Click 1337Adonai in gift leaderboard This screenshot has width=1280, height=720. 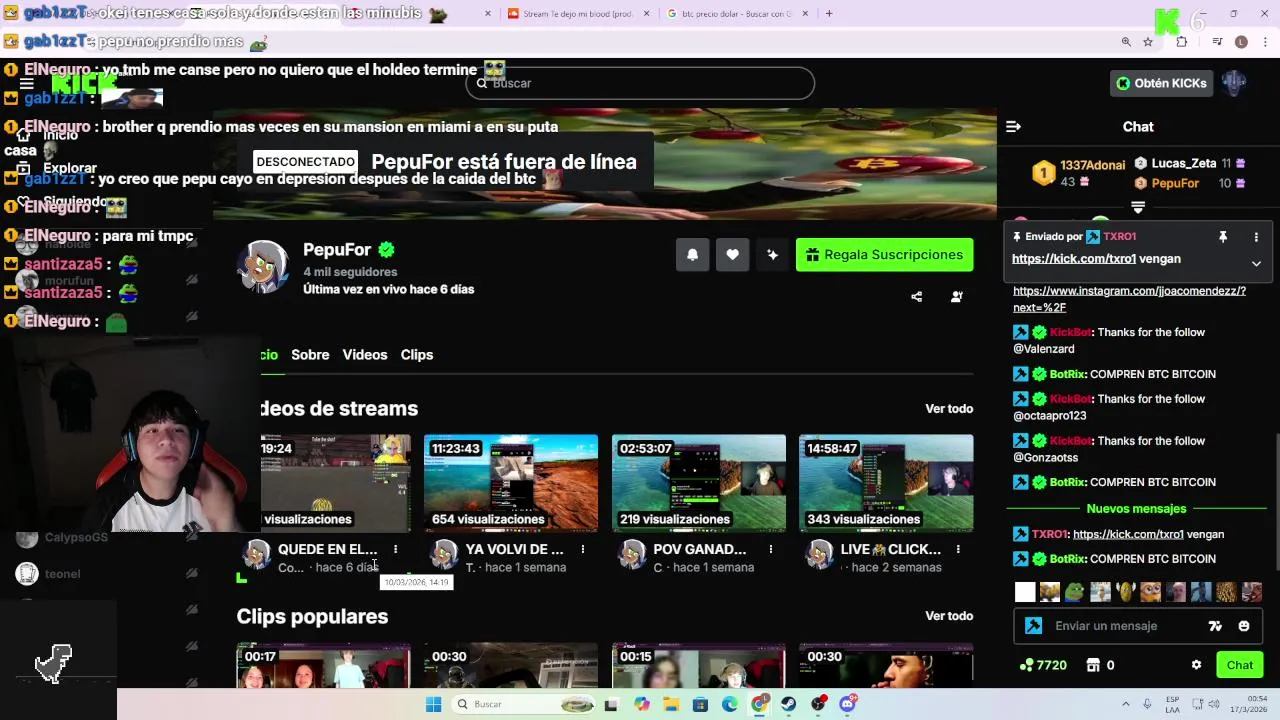(x=1092, y=165)
